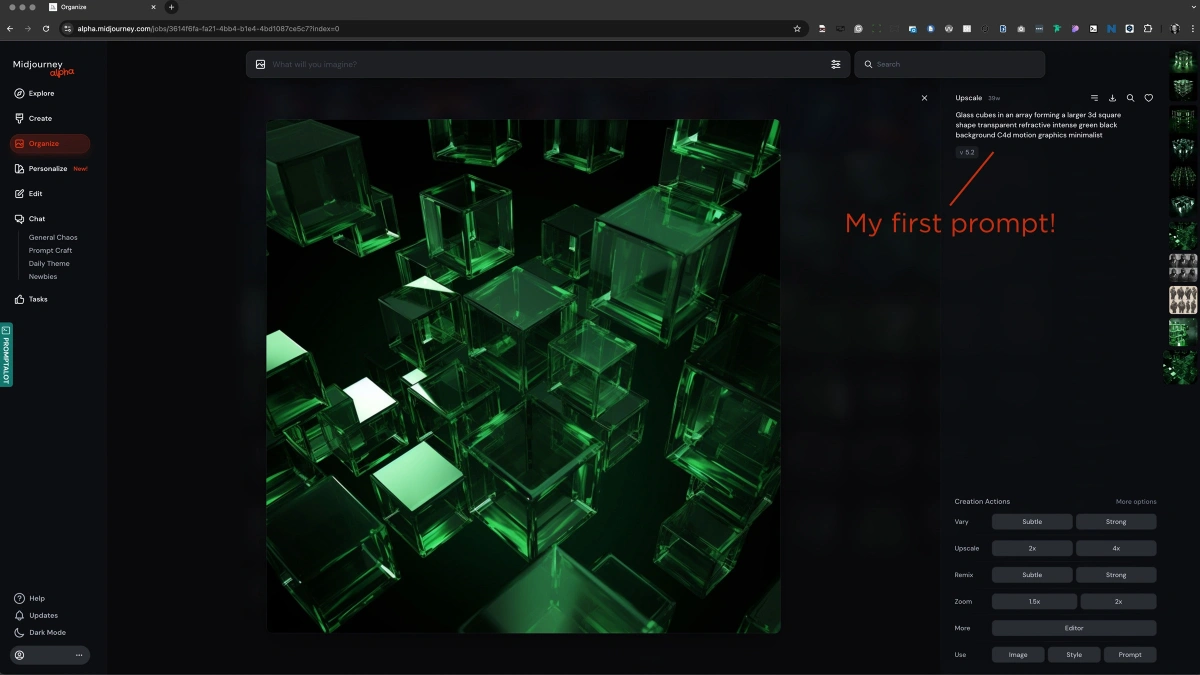Click the Promptalot side tab
The width and height of the screenshot is (1200, 675).
pos(6,355)
